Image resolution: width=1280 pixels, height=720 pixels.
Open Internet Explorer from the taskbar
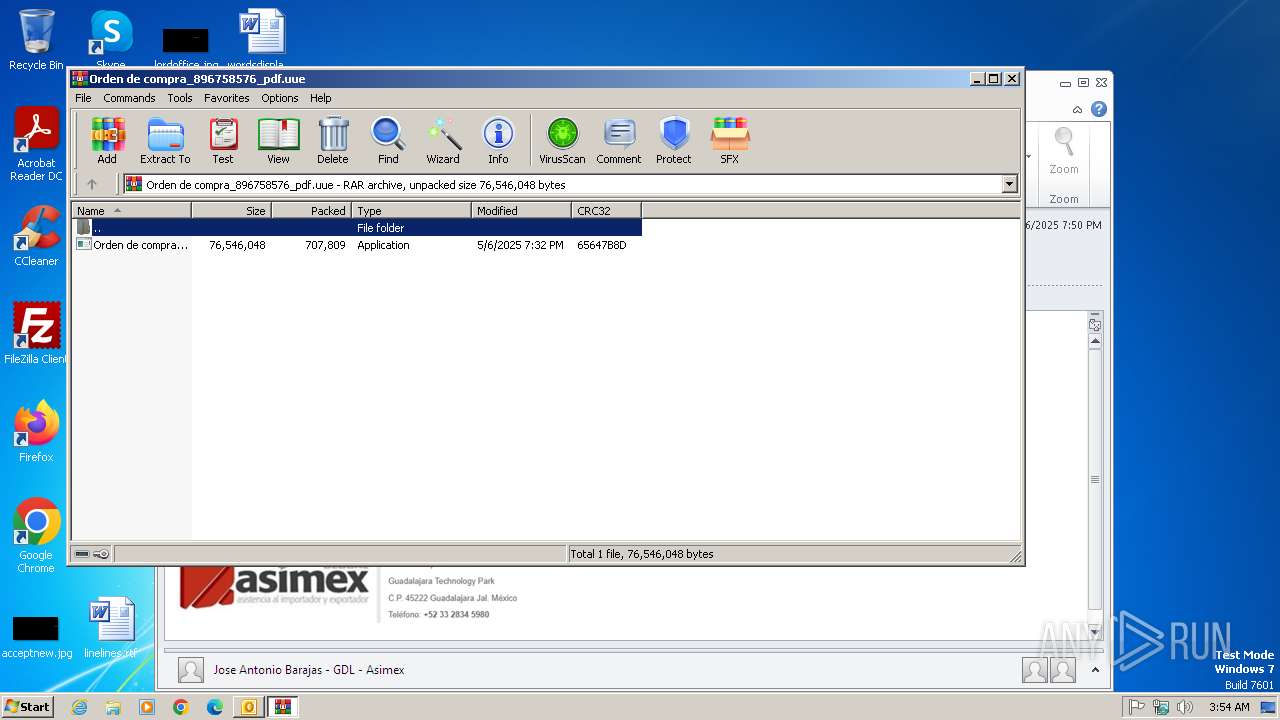click(x=79, y=707)
